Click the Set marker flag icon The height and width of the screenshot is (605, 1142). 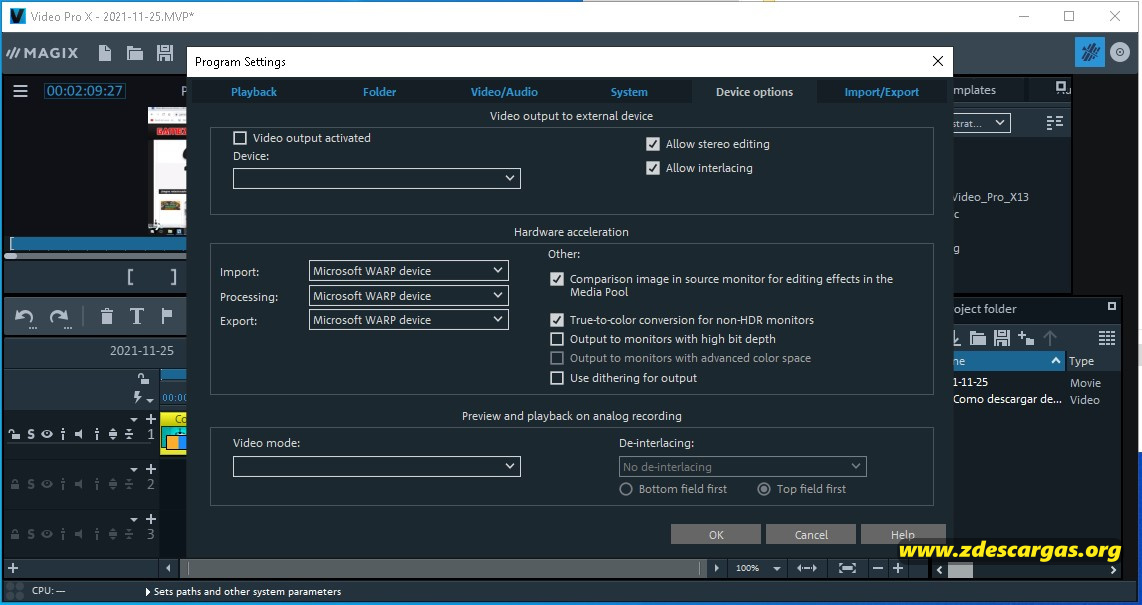pyautogui.click(x=167, y=316)
